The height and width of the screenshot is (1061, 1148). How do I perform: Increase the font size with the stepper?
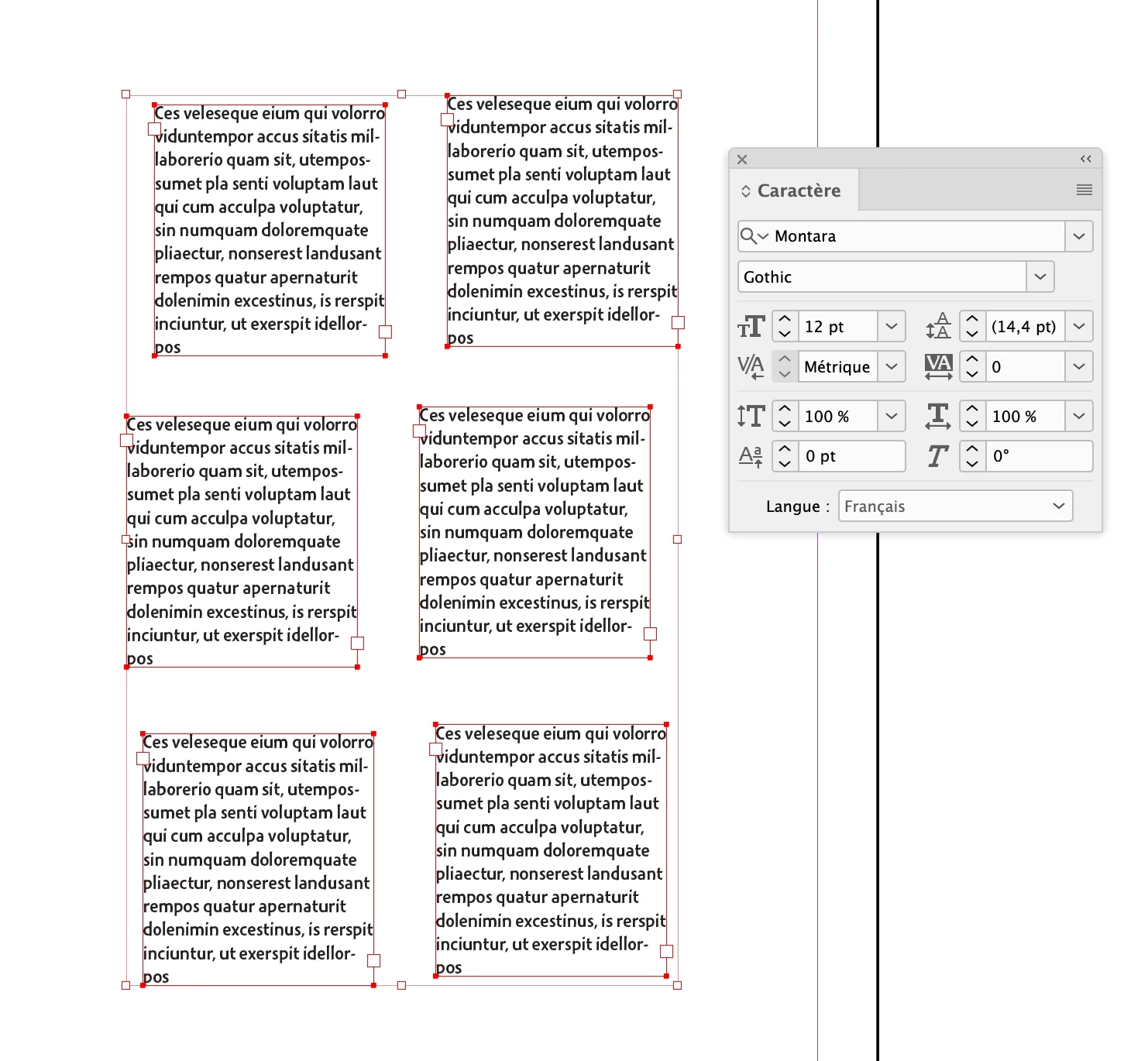click(x=785, y=319)
